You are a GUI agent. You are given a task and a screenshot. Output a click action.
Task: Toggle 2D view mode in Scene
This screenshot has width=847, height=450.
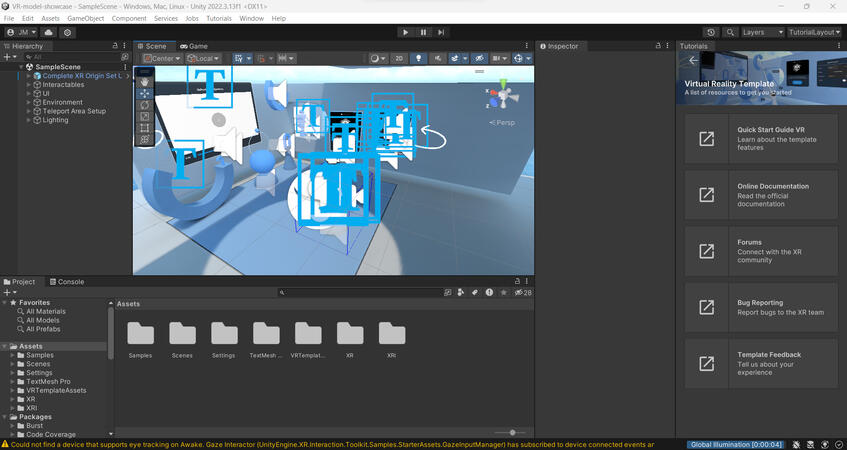pyautogui.click(x=399, y=59)
